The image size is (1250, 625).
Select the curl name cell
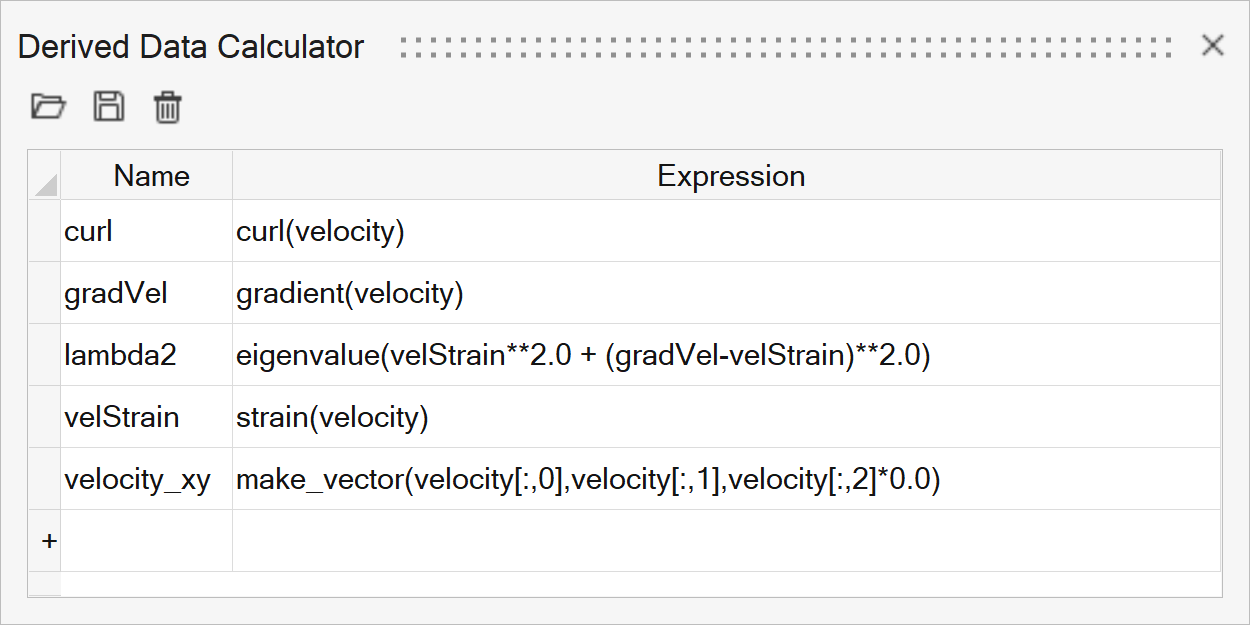[146, 232]
